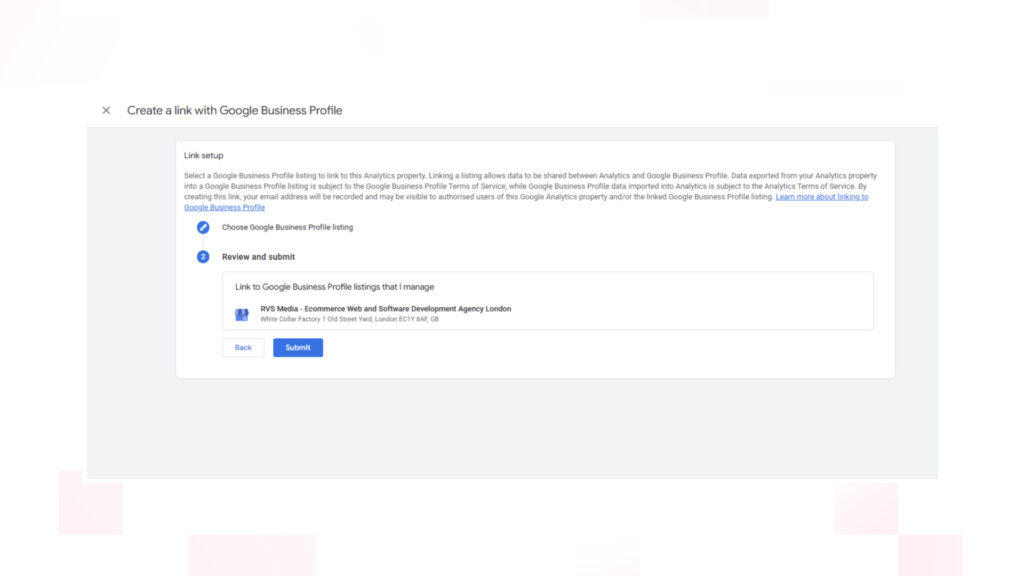Click the Link setup heading
Viewport: 1024px width, 576px height.
coord(204,155)
